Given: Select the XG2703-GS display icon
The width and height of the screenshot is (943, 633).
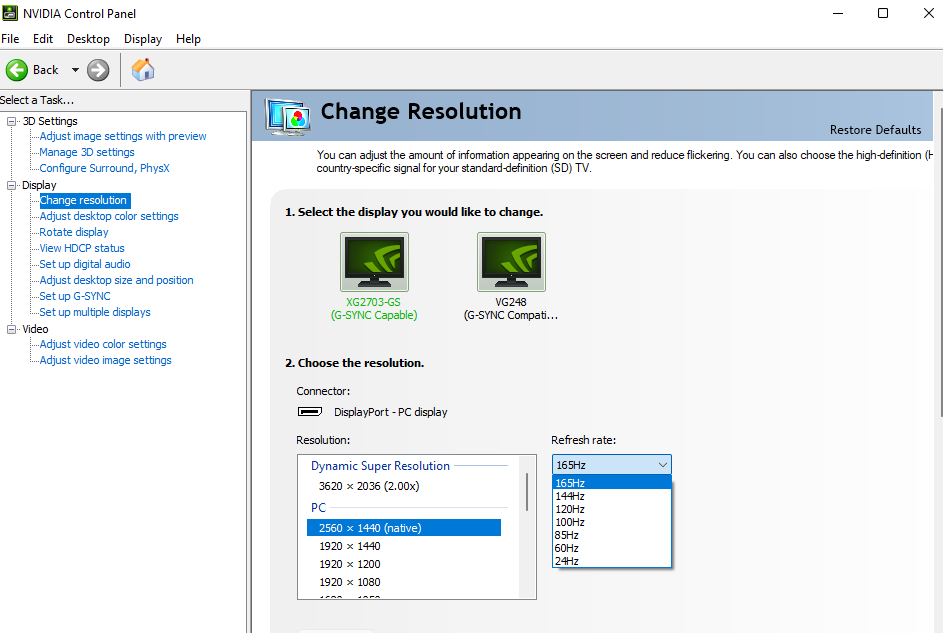Looking at the screenshot, I should click(374, 262).
